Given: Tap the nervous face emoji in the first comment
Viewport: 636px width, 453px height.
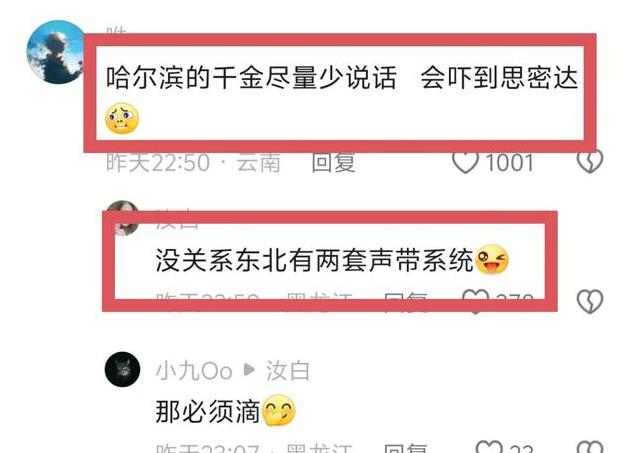Looking at the screenshot, I should pyautogui.click(x=122, y=118).
